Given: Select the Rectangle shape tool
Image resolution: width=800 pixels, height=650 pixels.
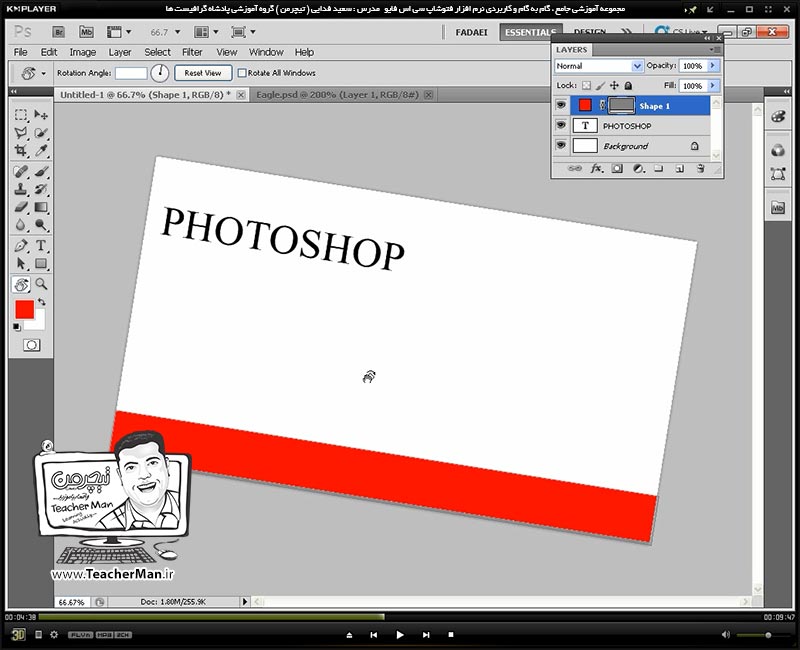Looking at the screenshot, I should coord(41,263).
